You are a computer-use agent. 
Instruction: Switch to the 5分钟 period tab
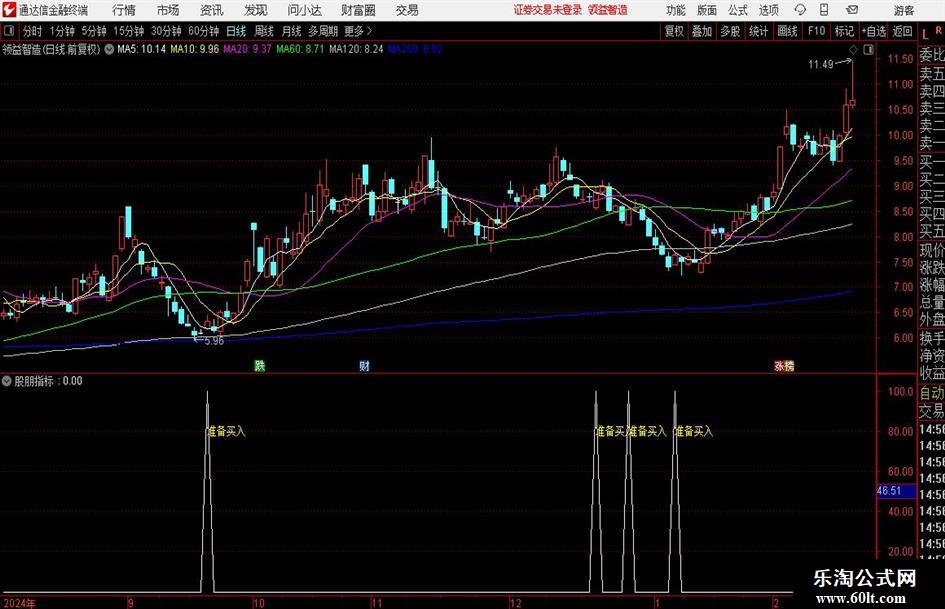(94, 31)
